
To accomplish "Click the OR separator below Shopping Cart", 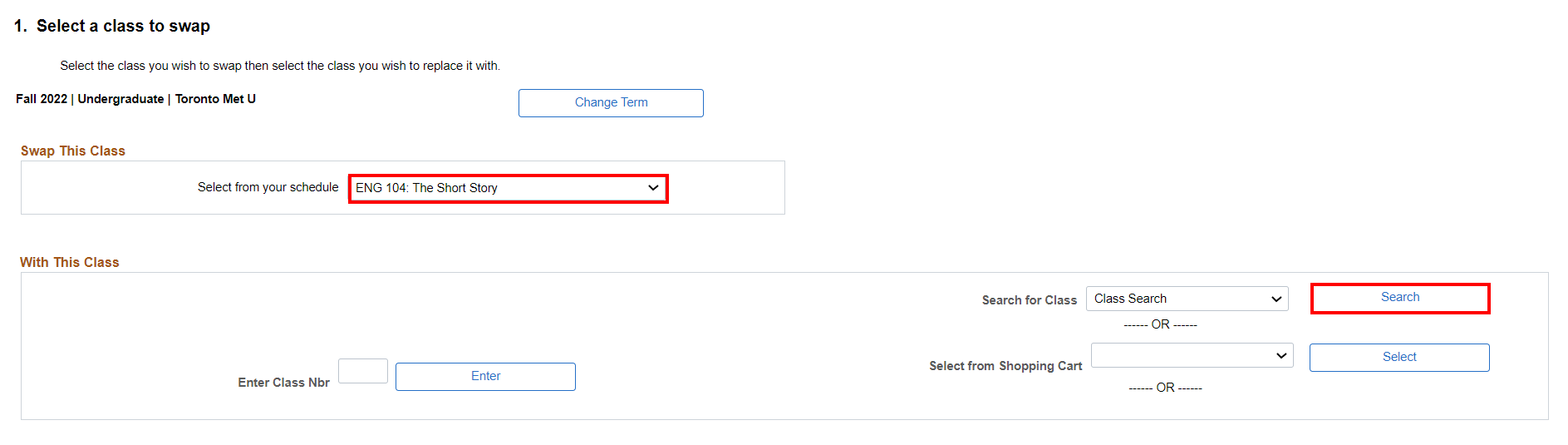I will 1165,388.
